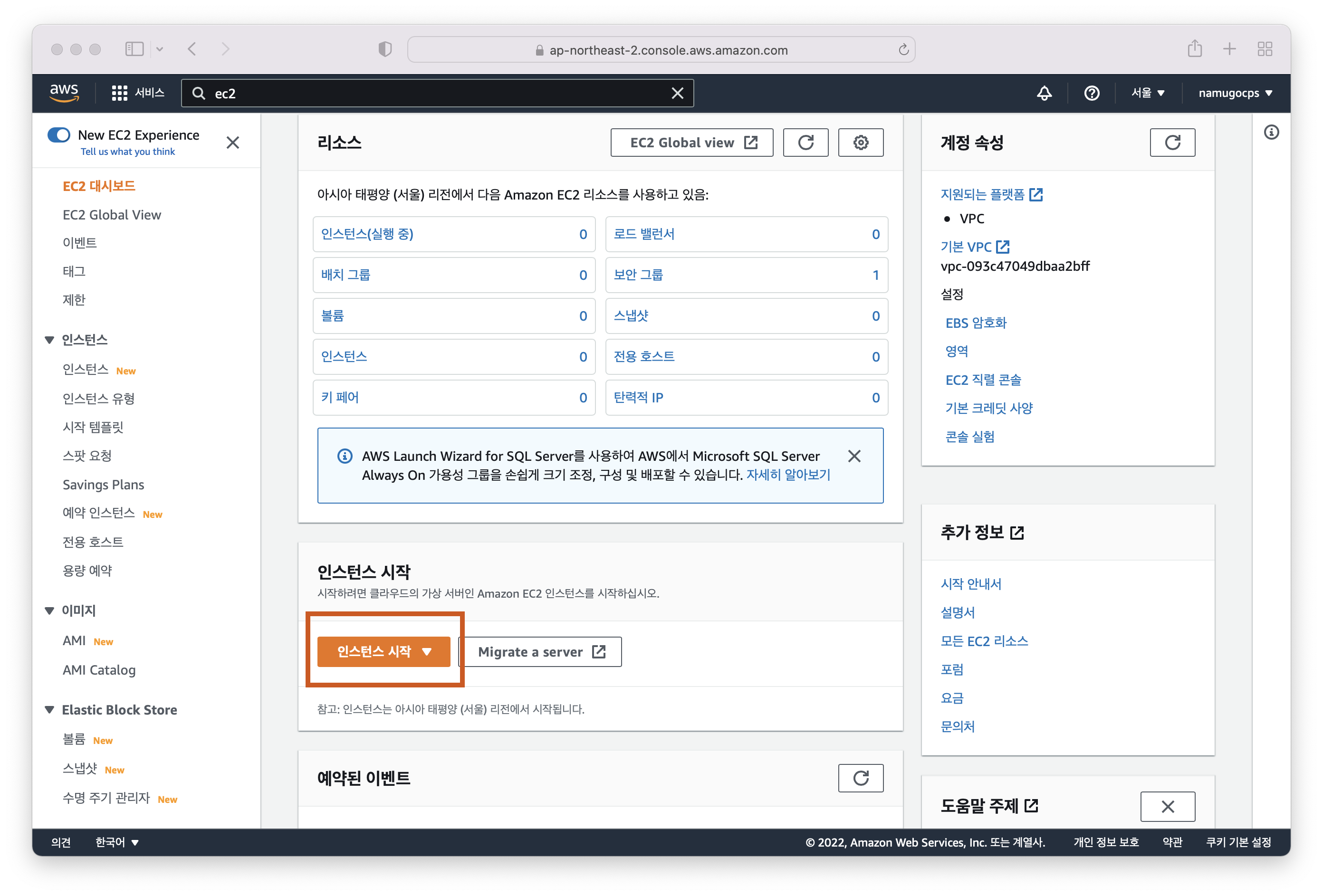
Task: Select EC2 대시보드 in the sidebar
Action: [99, 186]
